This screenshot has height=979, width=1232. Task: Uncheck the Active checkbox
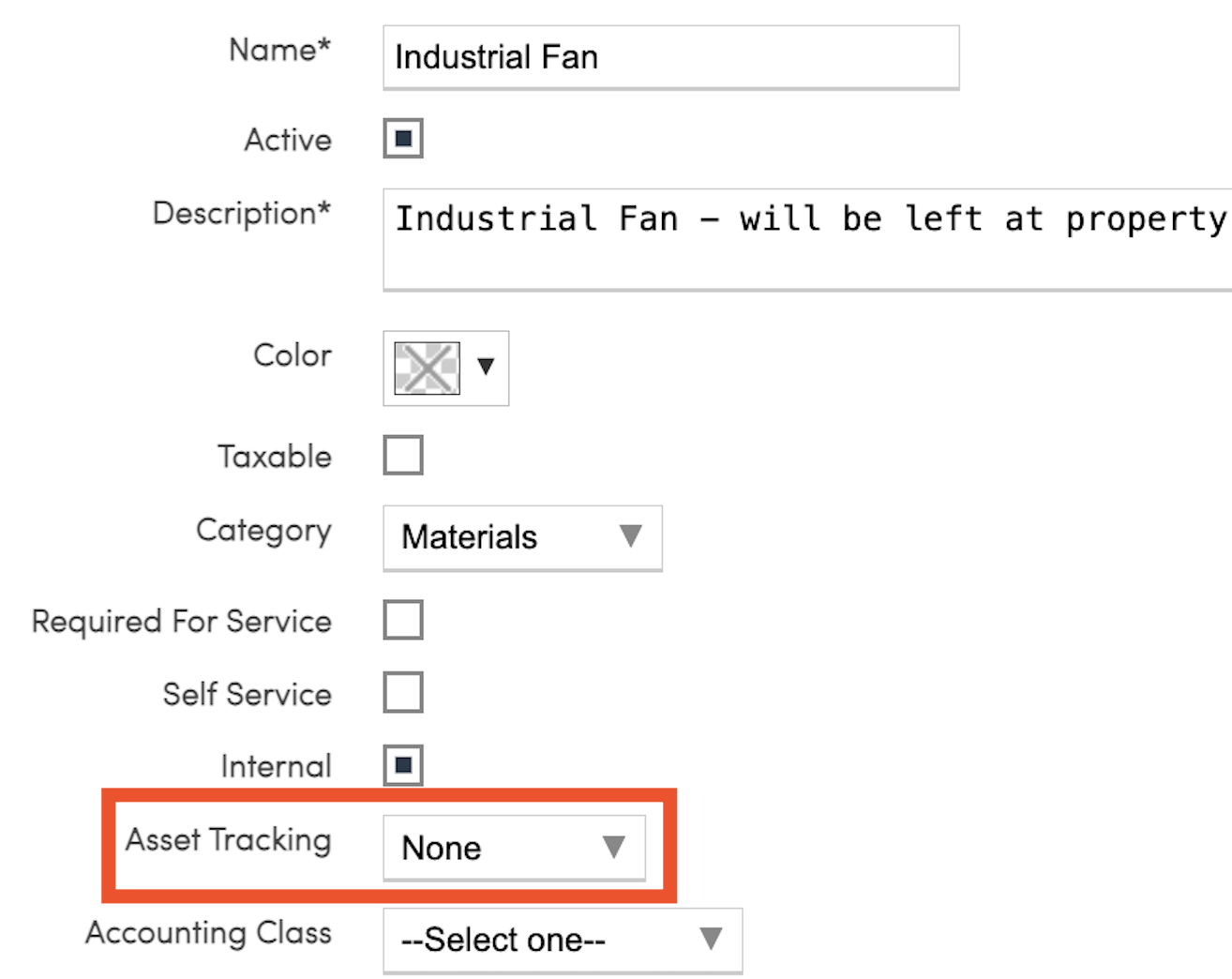coord(403,139)
